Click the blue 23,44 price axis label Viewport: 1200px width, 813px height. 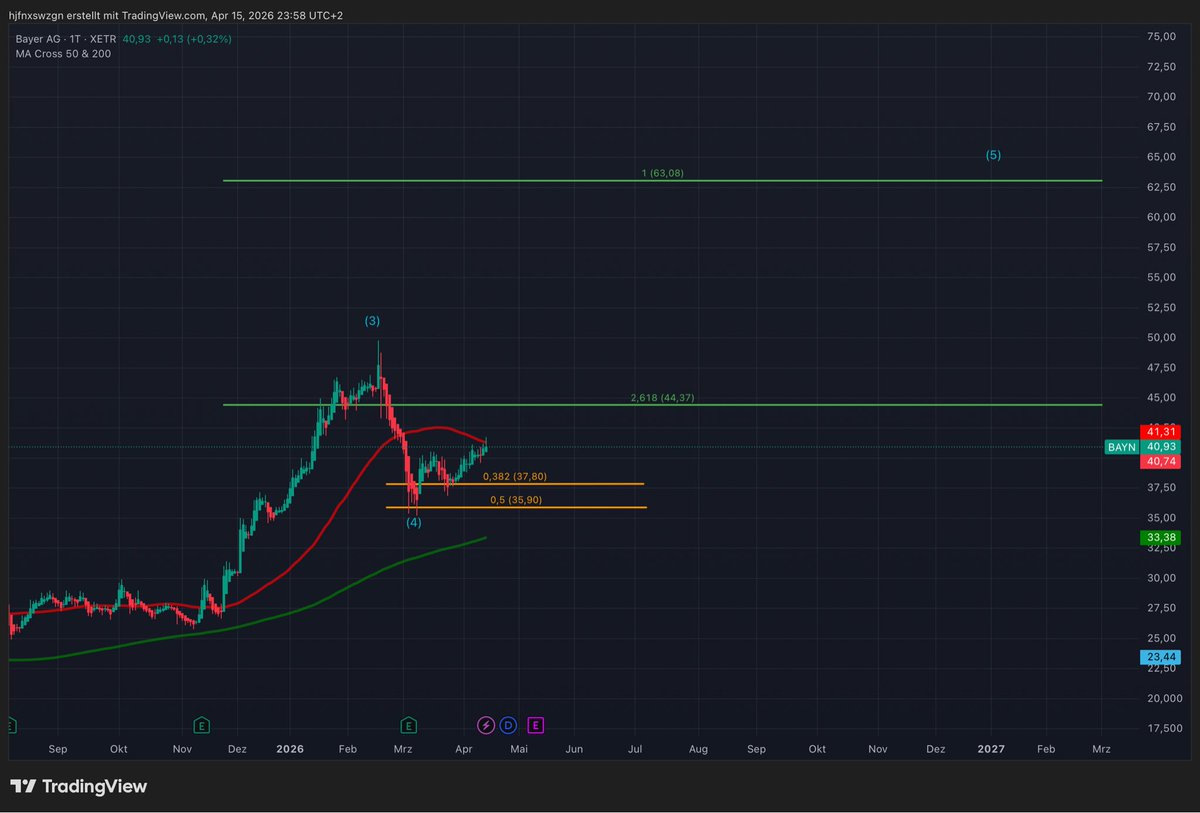1160,657
